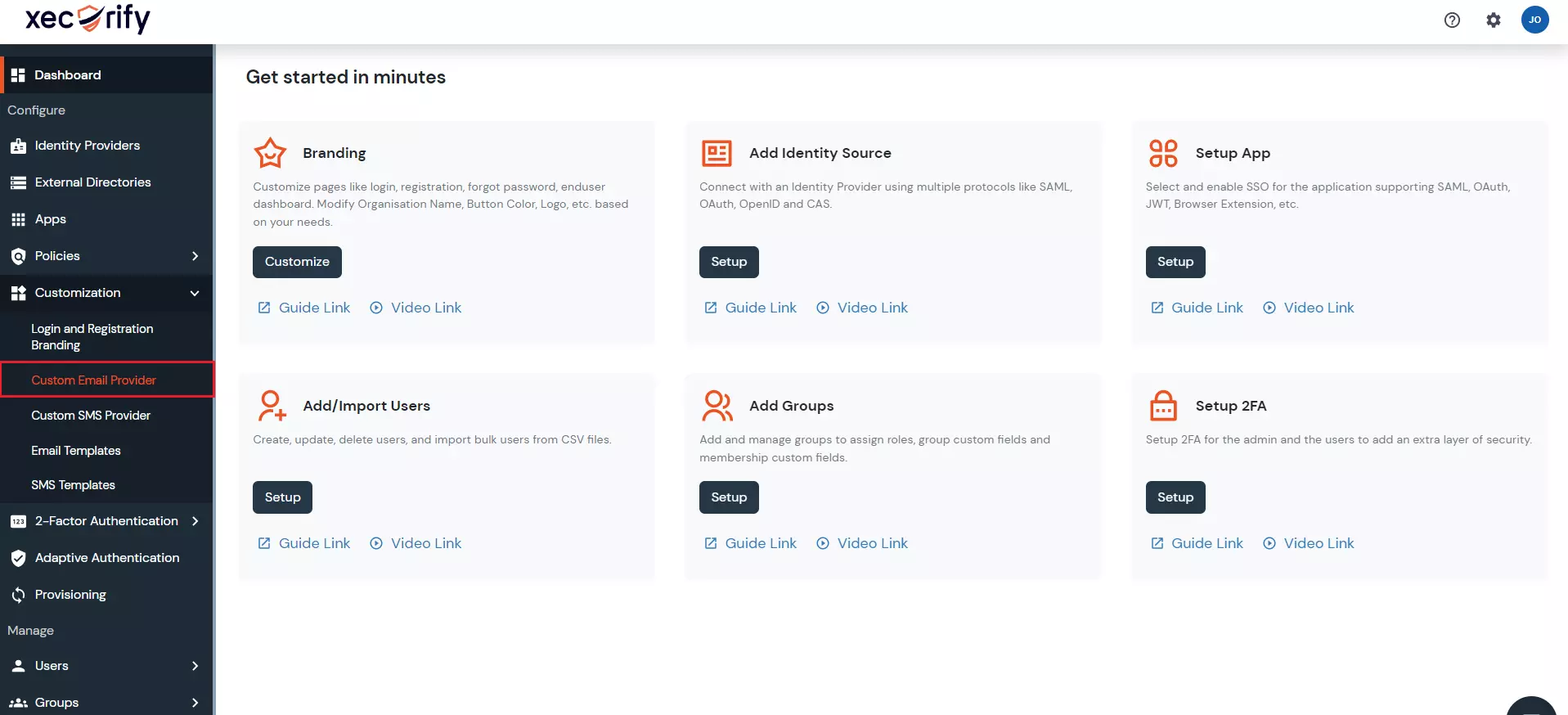
Task: Open Setup 2FA Guide Link
Action: coord(1197,543)
